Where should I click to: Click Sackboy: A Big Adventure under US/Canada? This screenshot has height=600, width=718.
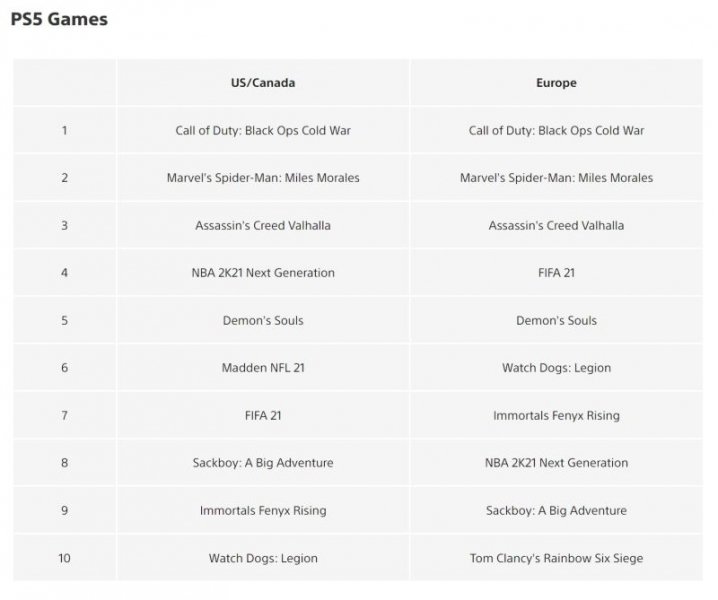click(x=263, y=463)
